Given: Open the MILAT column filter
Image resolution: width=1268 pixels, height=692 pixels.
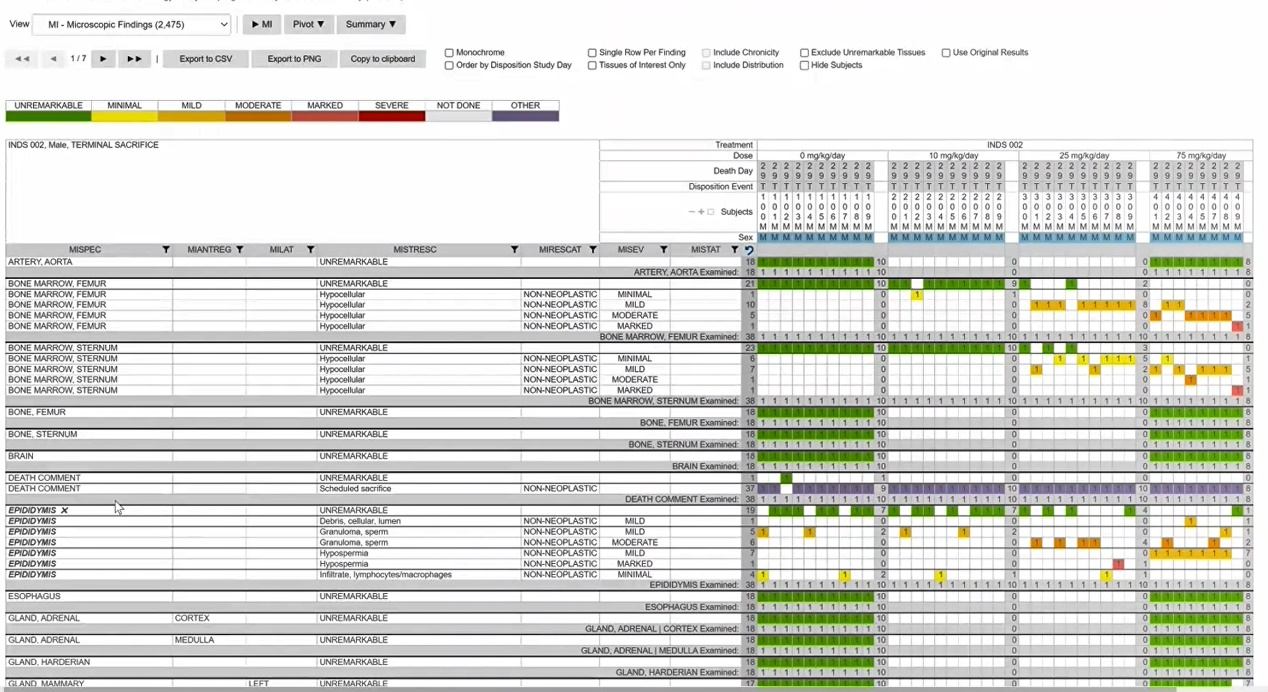Looking at the screenshot, I should (x=310, y=250).
